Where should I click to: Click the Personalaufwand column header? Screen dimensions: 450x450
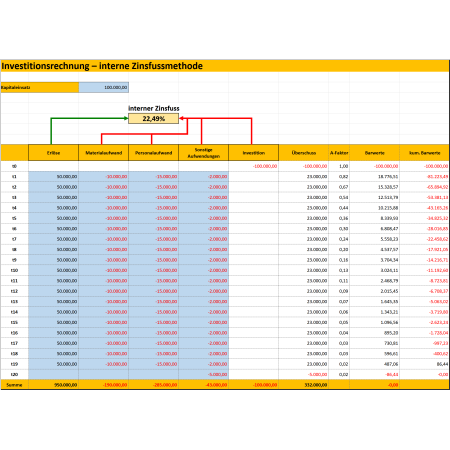point(154,153)
